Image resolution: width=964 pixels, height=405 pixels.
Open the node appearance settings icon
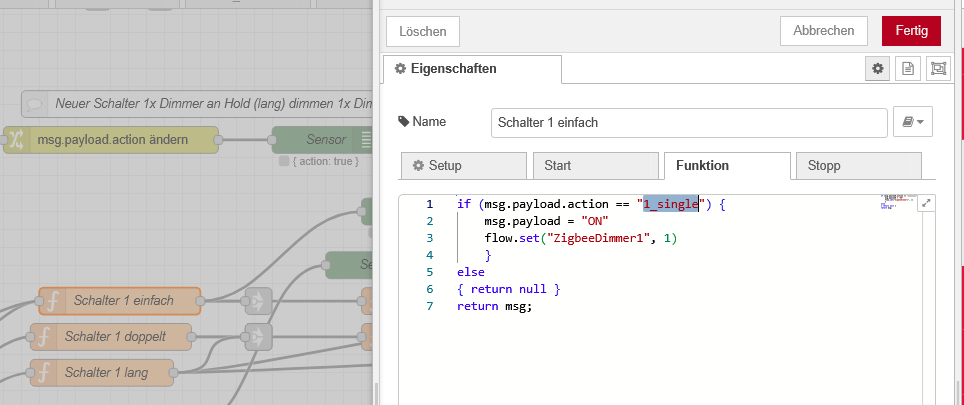[x=938, y=69]
